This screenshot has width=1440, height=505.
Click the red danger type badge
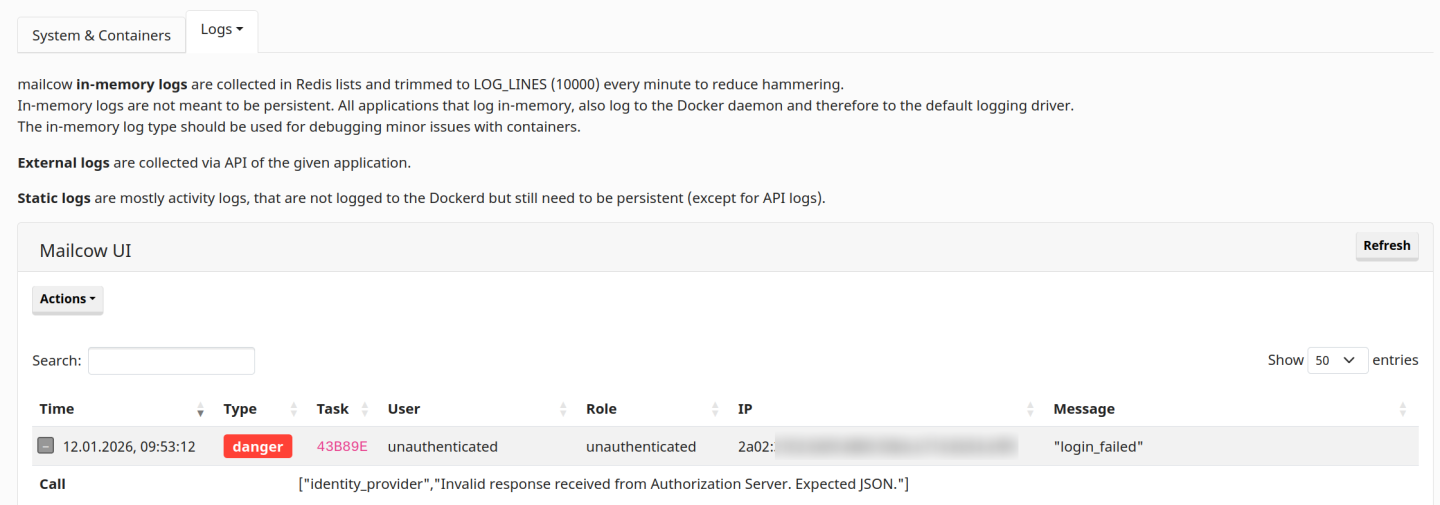pyautogui.click(x=257, y=447)
